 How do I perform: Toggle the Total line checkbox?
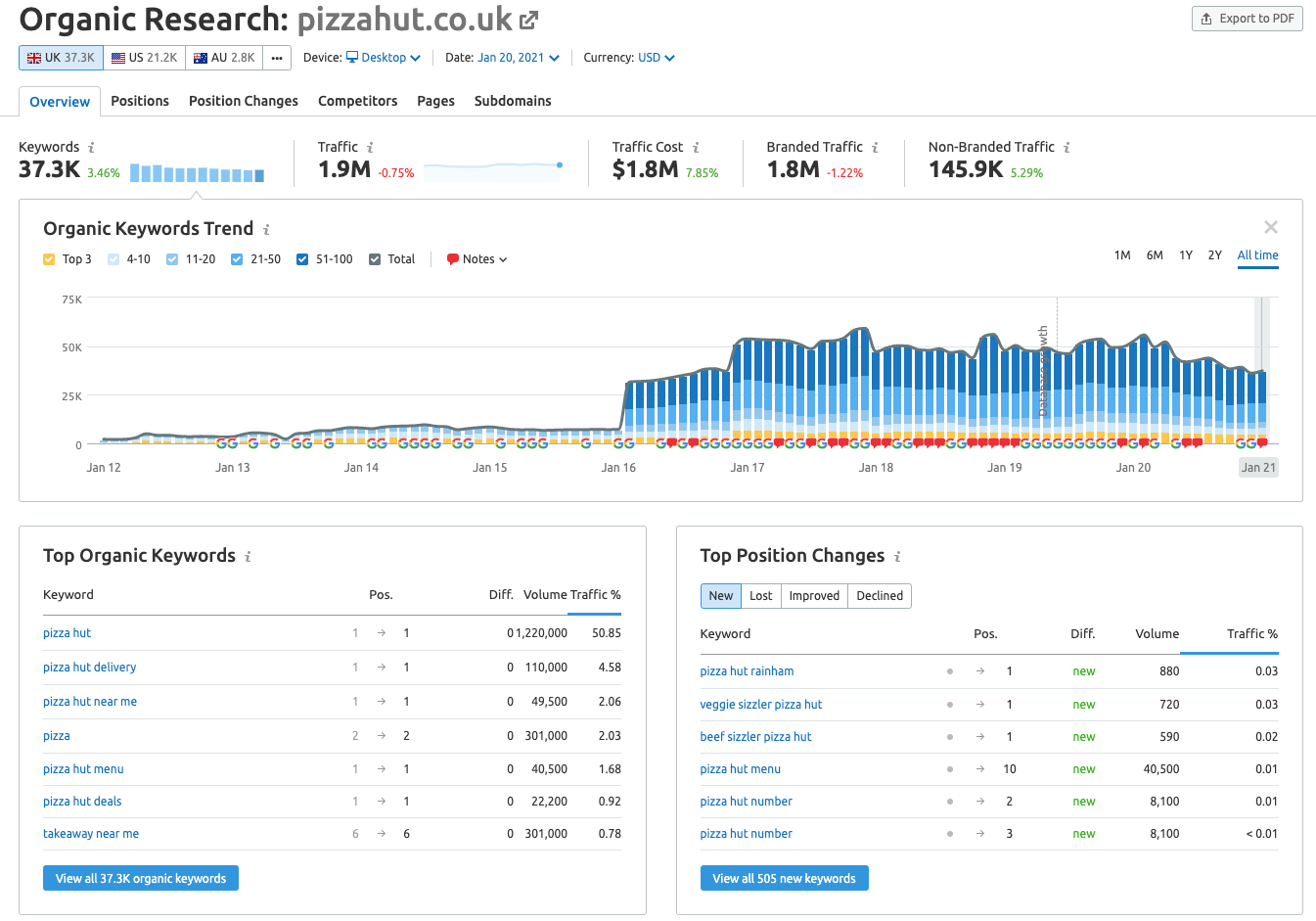pos(375,259)
